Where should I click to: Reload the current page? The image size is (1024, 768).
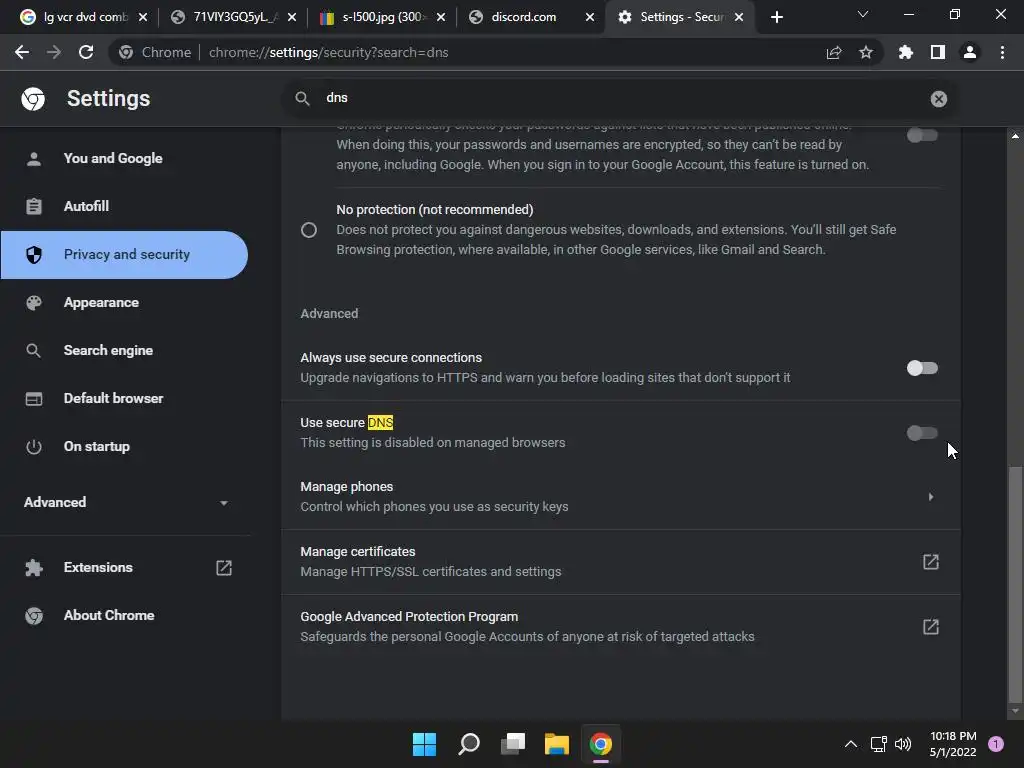coord(86,52)
